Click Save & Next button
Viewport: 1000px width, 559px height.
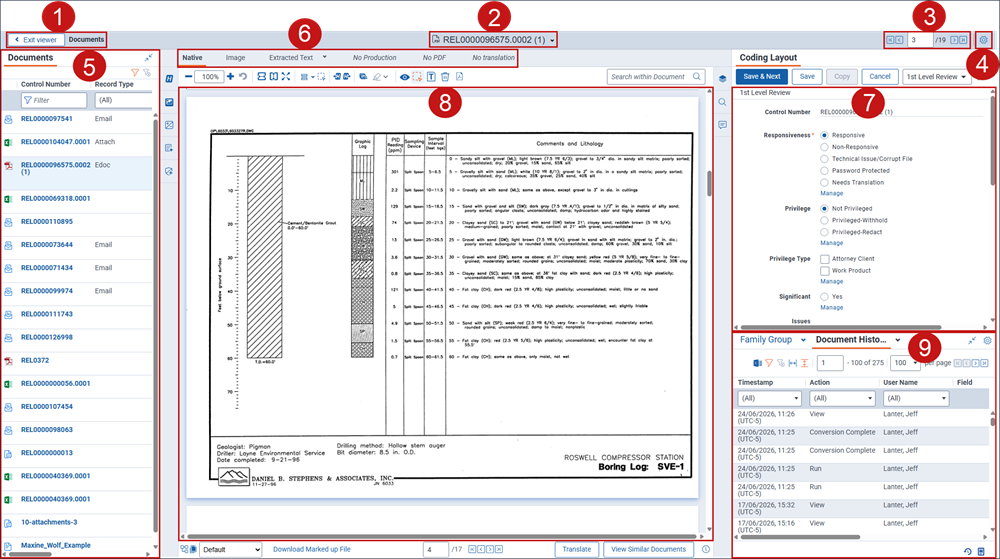761,76
